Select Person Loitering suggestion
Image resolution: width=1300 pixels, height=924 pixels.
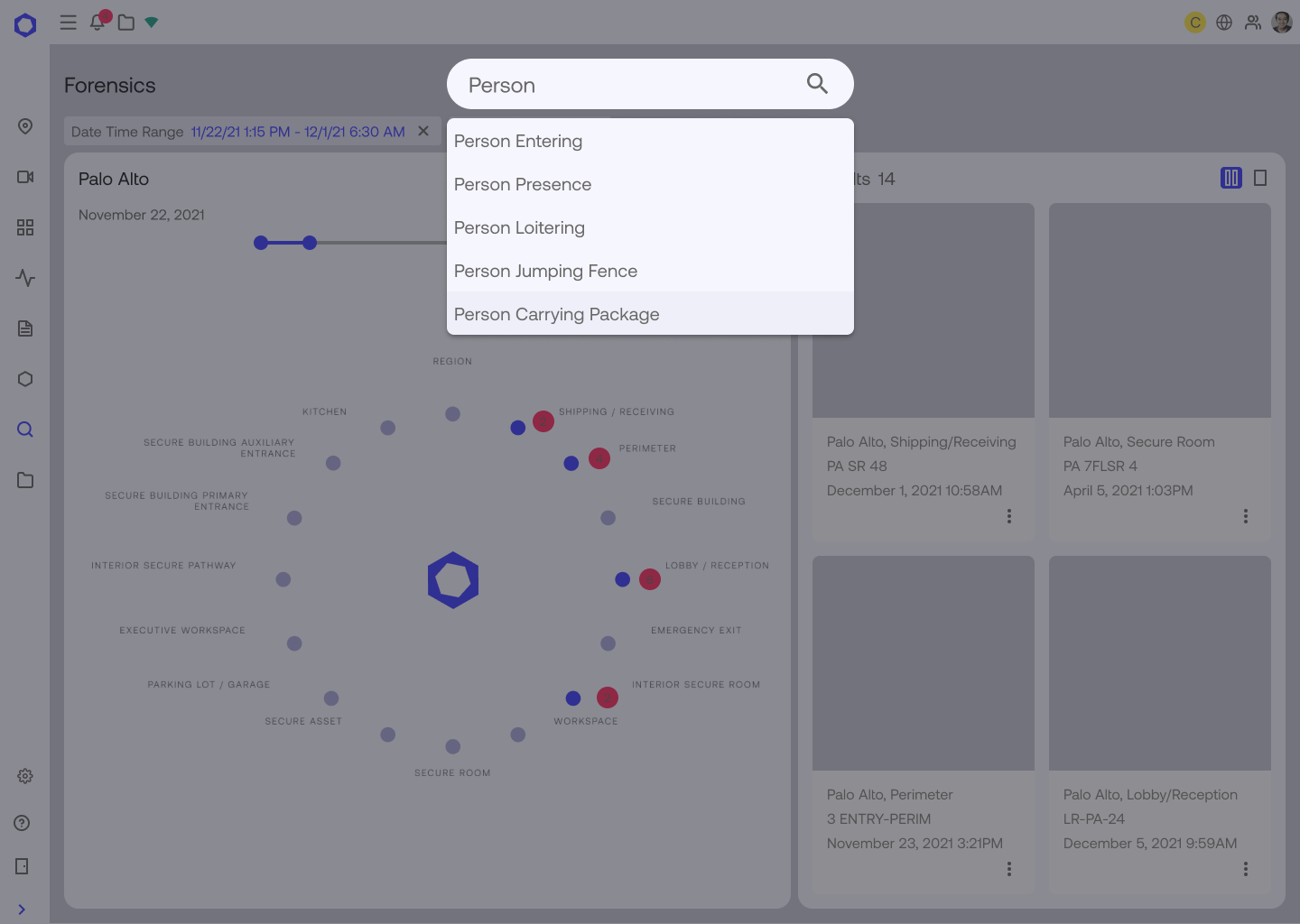[520, 228]
